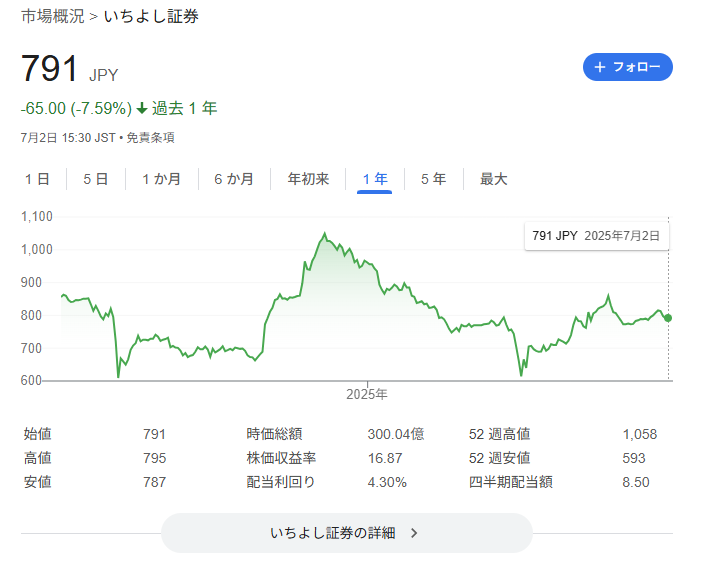
Task: Click the plus icon in フォロー button
Action: (x=600, y=67)
